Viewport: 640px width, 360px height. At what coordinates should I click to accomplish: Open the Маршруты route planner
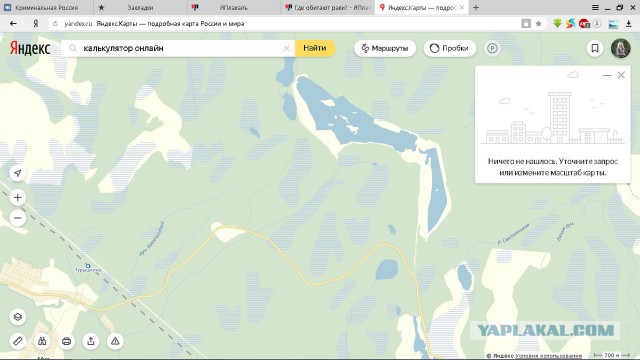[x=385, y=48]
